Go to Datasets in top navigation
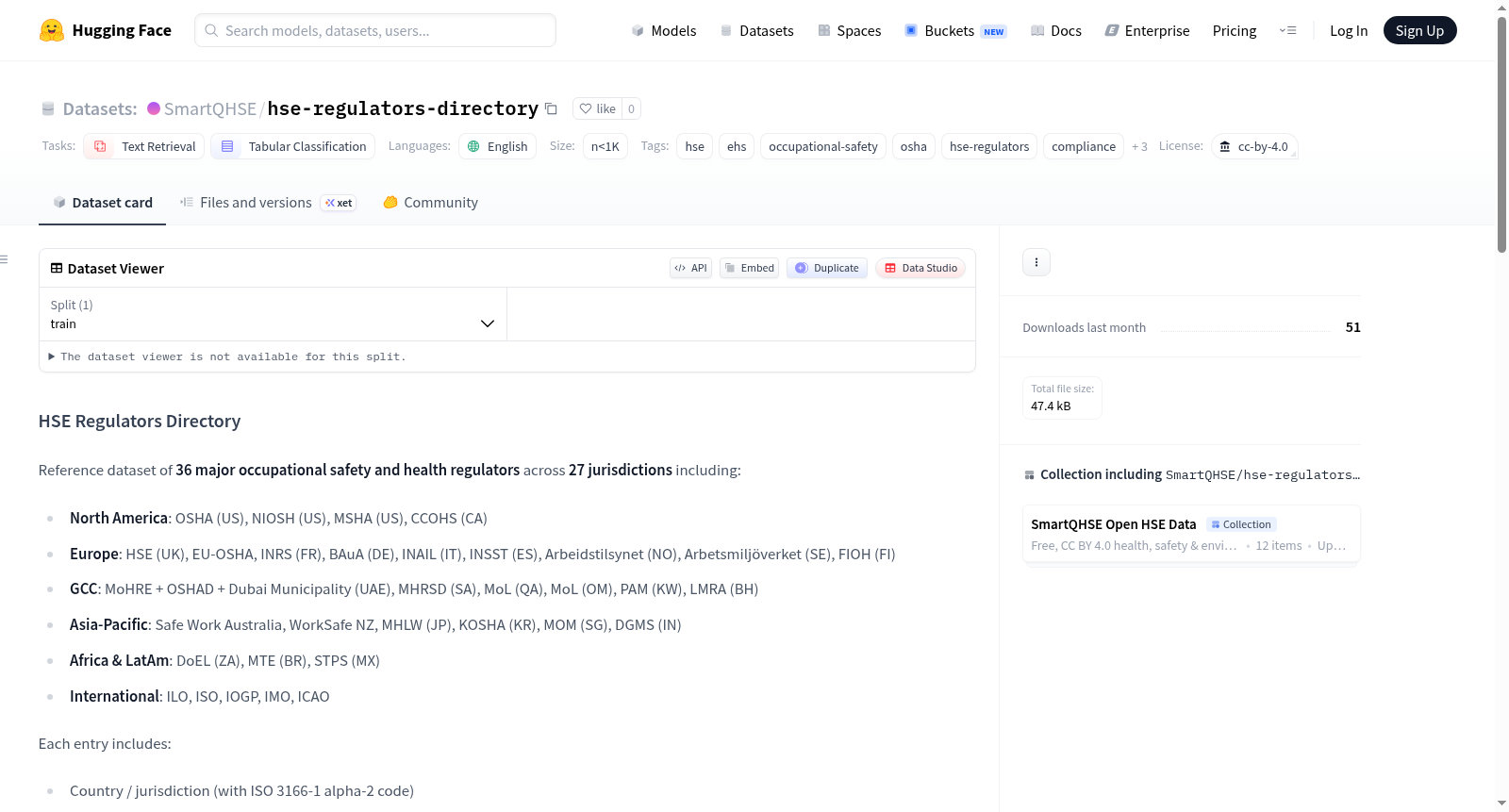Image resolution: width=1509 pixels, height=812 pixels. (756, 30)
